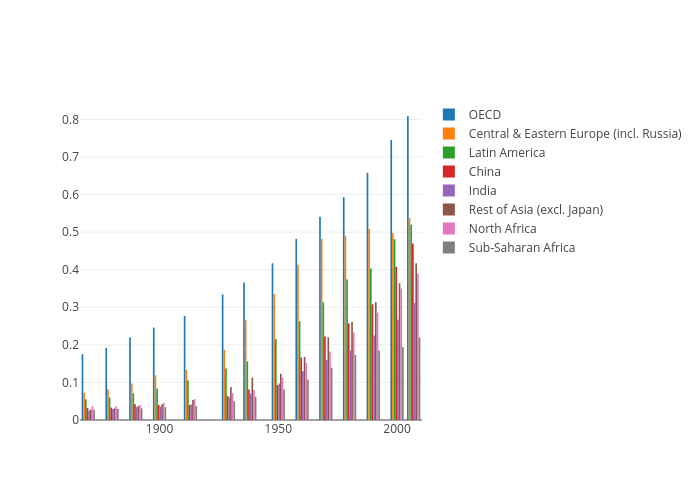Click the 1950 x-axis tick label
Image resolution: width=700 pixels, height=500 pixels.
[x=278, y=429]
